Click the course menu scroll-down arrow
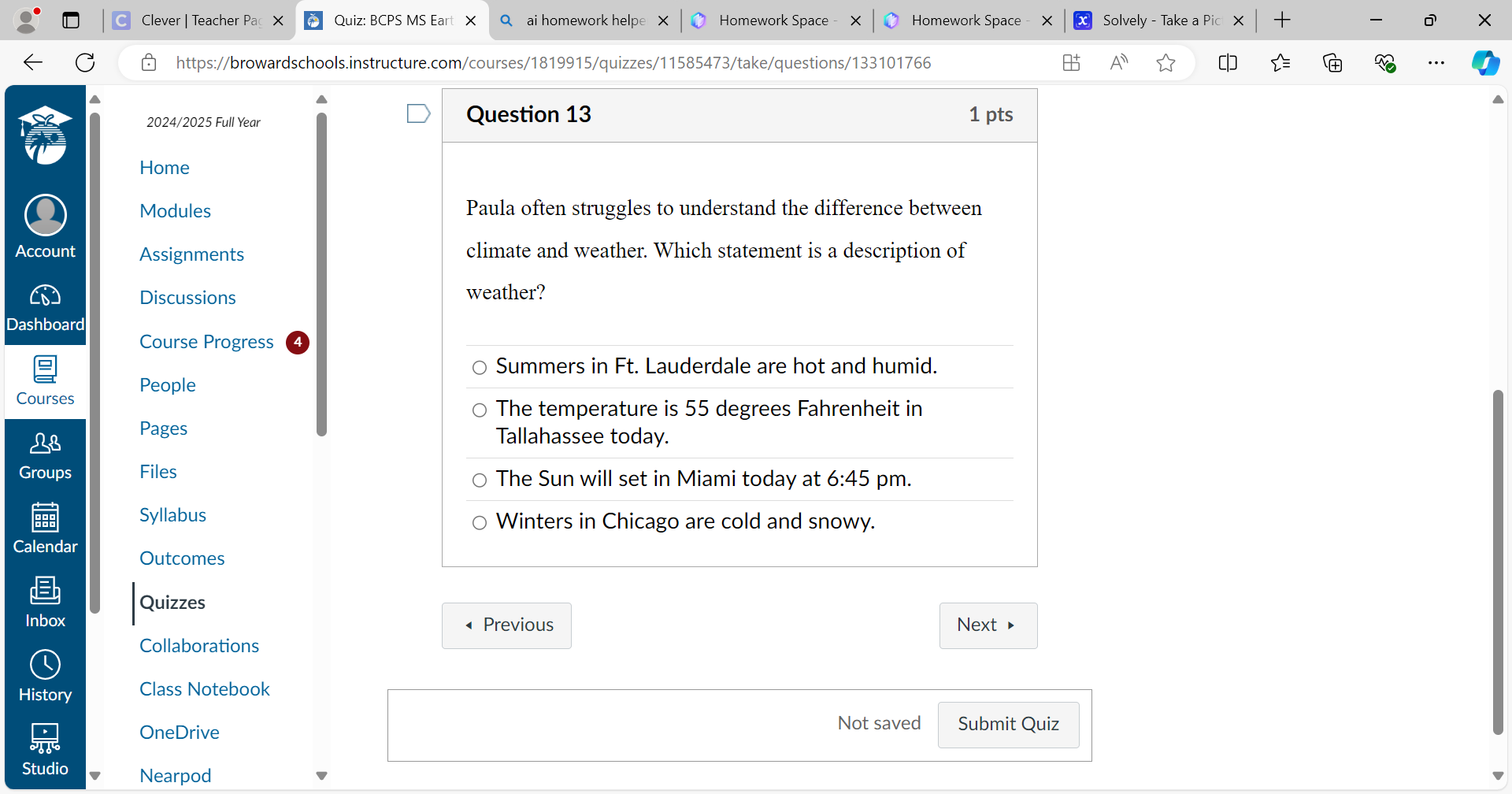 321,776
